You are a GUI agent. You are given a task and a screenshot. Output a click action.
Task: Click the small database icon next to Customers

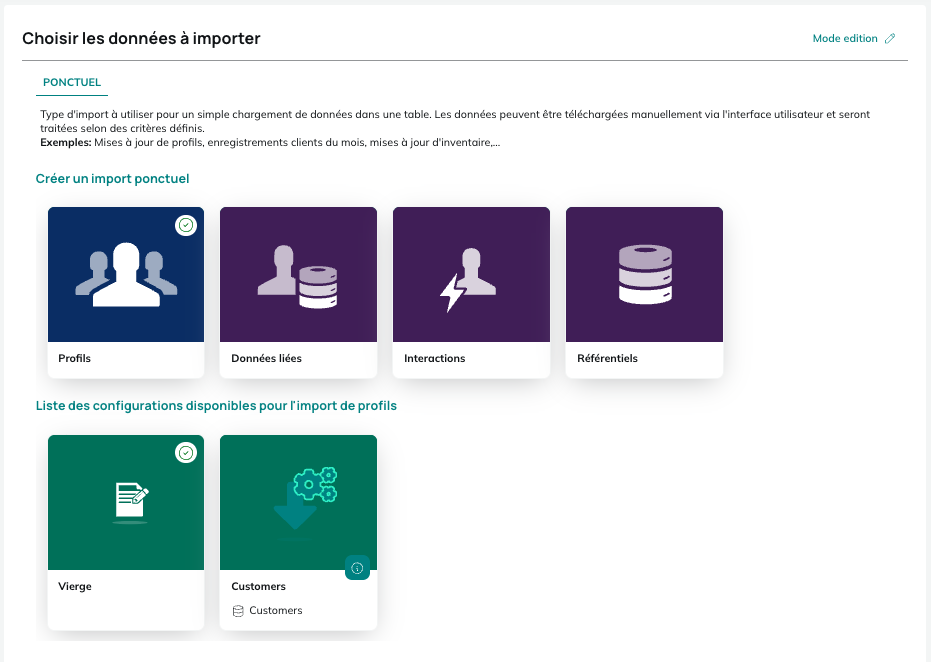(238, 611)
